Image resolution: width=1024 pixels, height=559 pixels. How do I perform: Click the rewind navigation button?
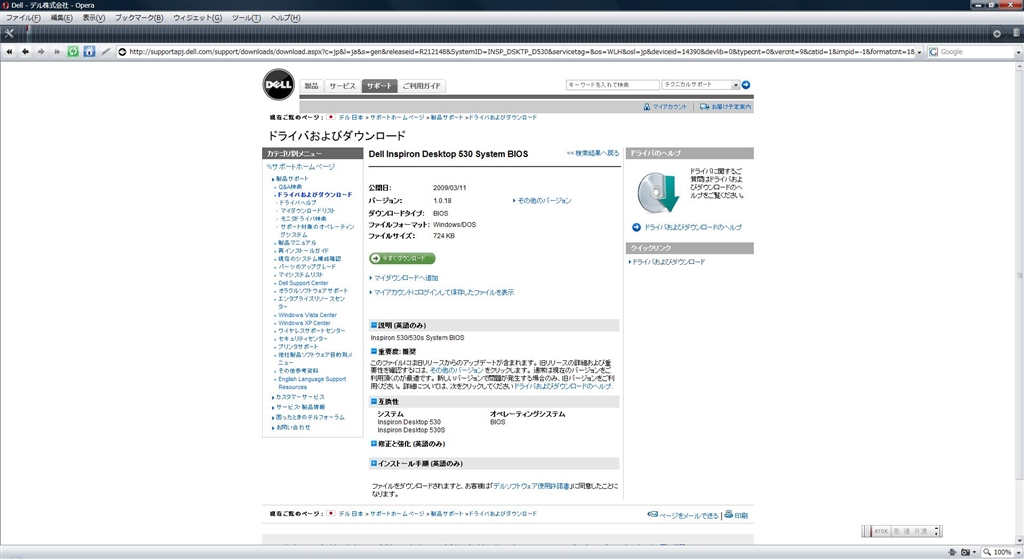coord(9,52)
